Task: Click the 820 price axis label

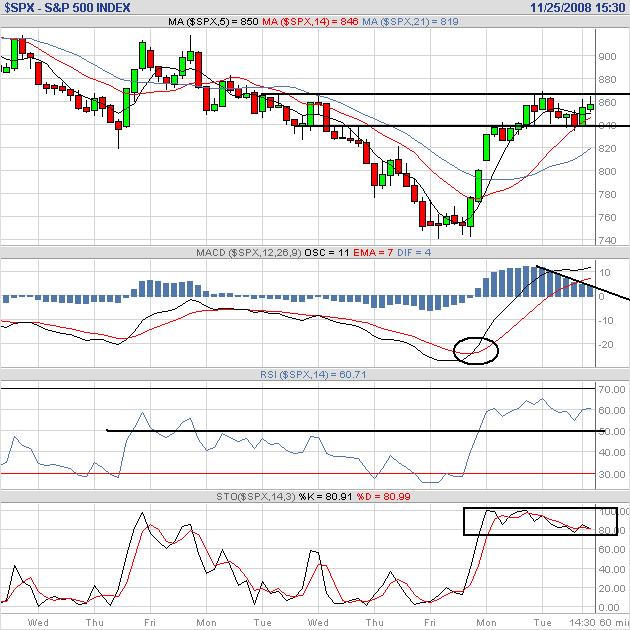Action: (607, 149)
